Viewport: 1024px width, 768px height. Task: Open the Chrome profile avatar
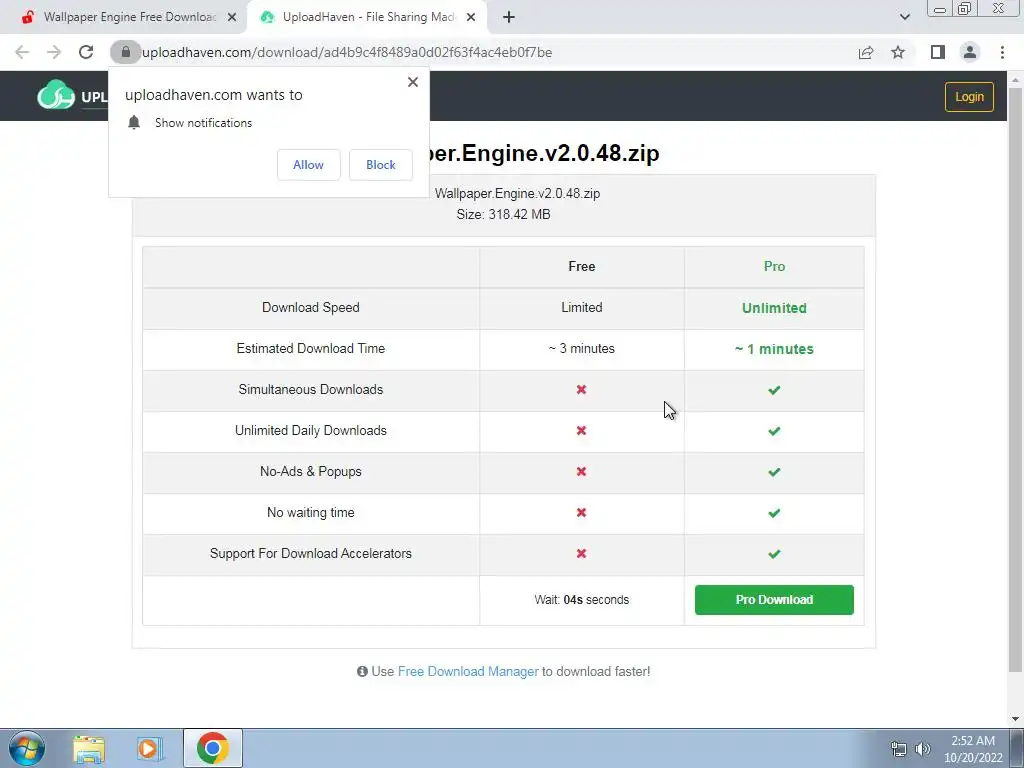(x=970, y=52)
